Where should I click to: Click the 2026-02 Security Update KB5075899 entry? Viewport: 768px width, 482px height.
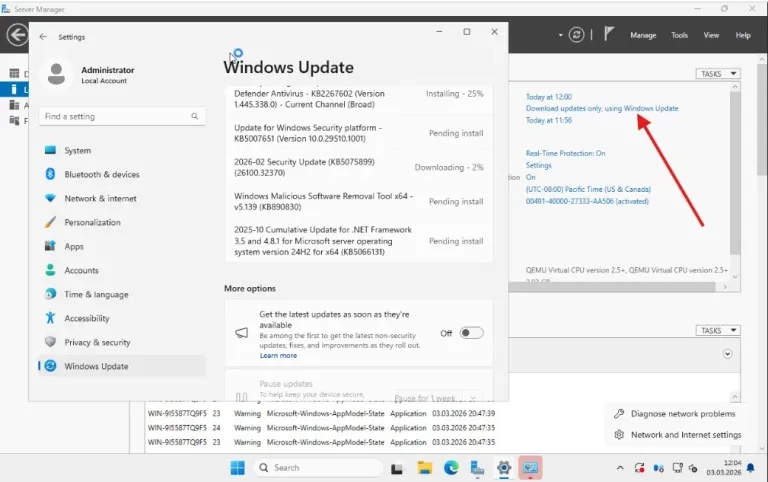pos(359,167)
